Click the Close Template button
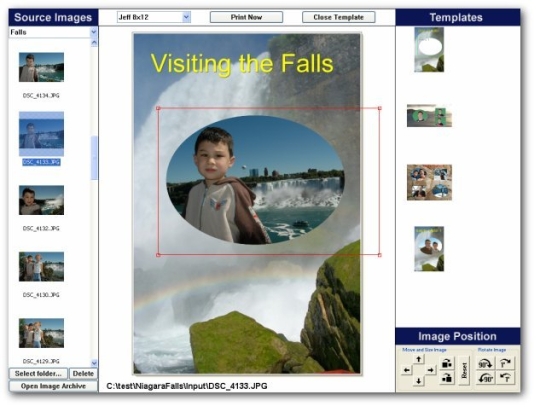Viewport: 540px width, 412px height. [339, 17]
